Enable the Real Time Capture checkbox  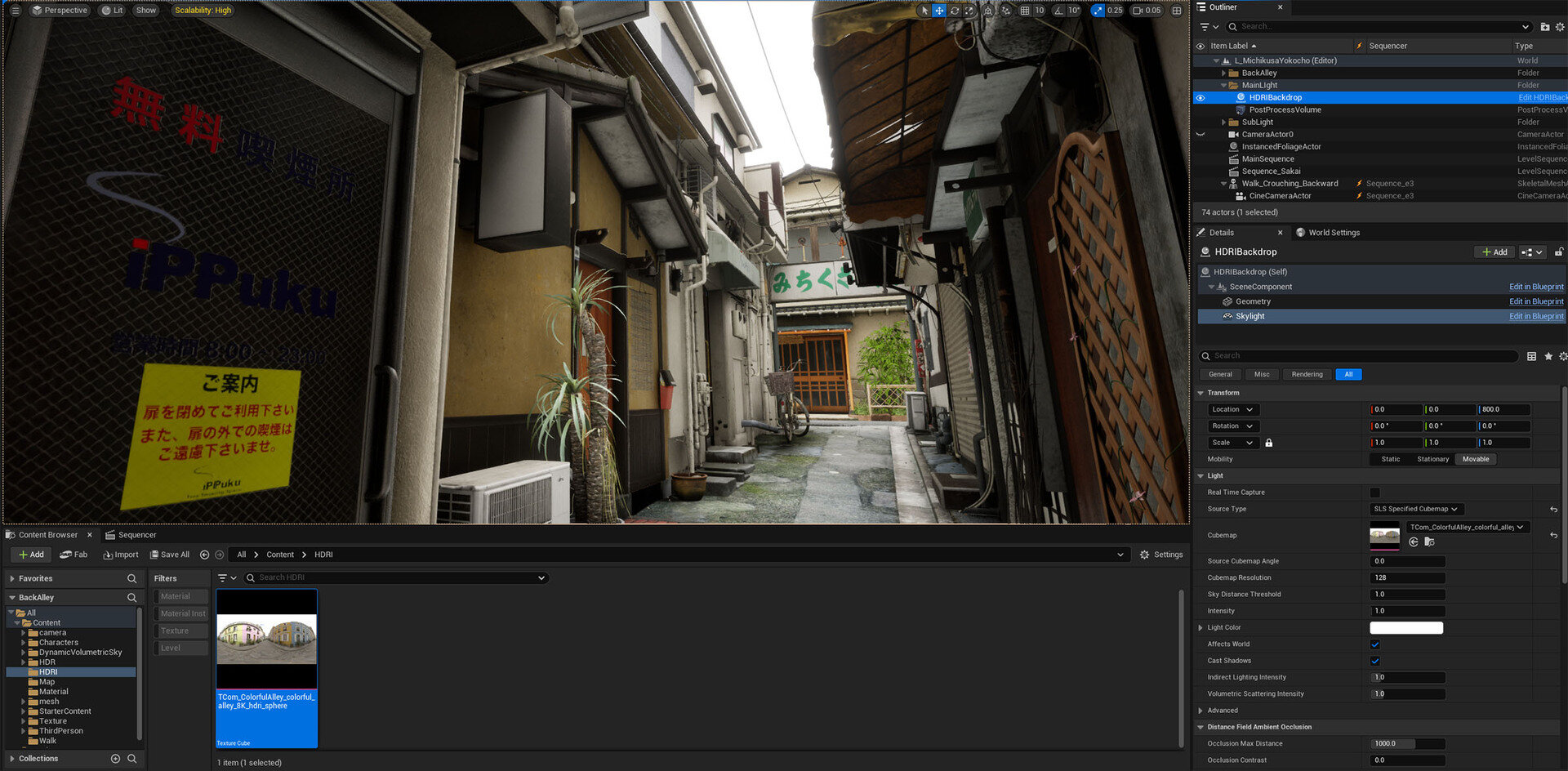(x=1374, y=492)
